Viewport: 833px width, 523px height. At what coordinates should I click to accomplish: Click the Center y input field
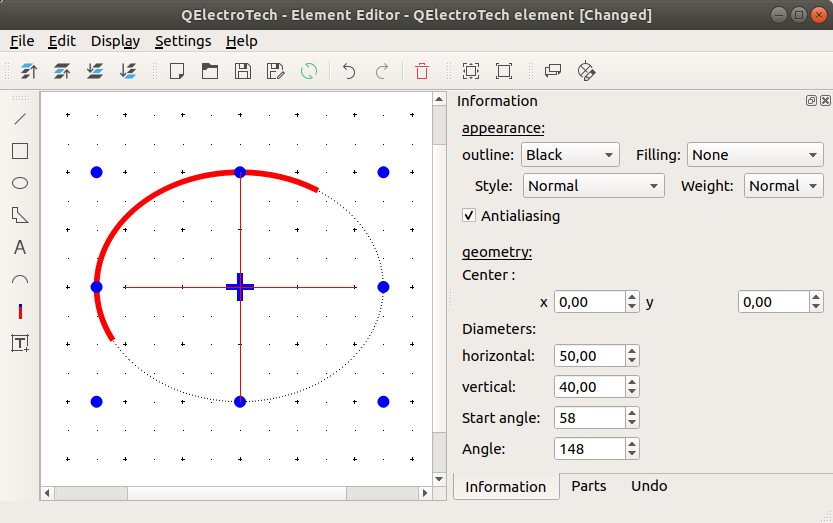[x=774, y=302]
